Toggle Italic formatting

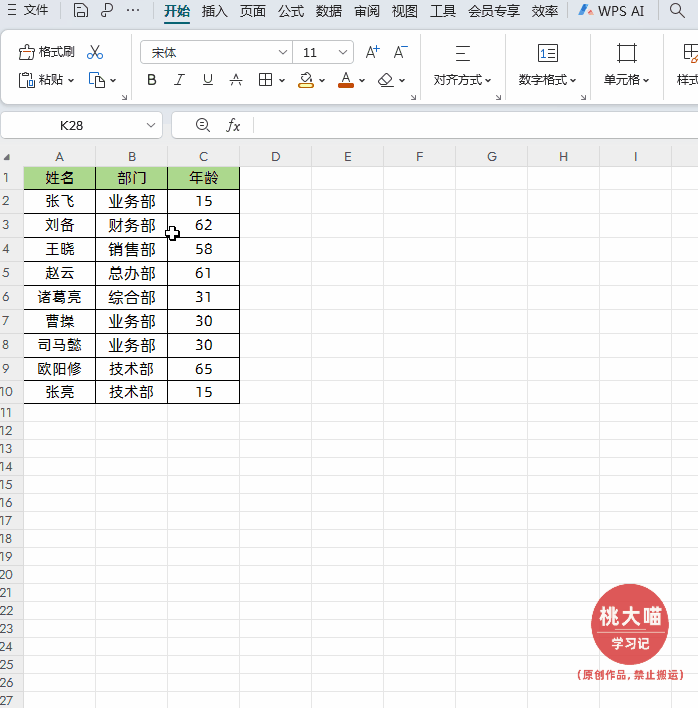point(179,80)
